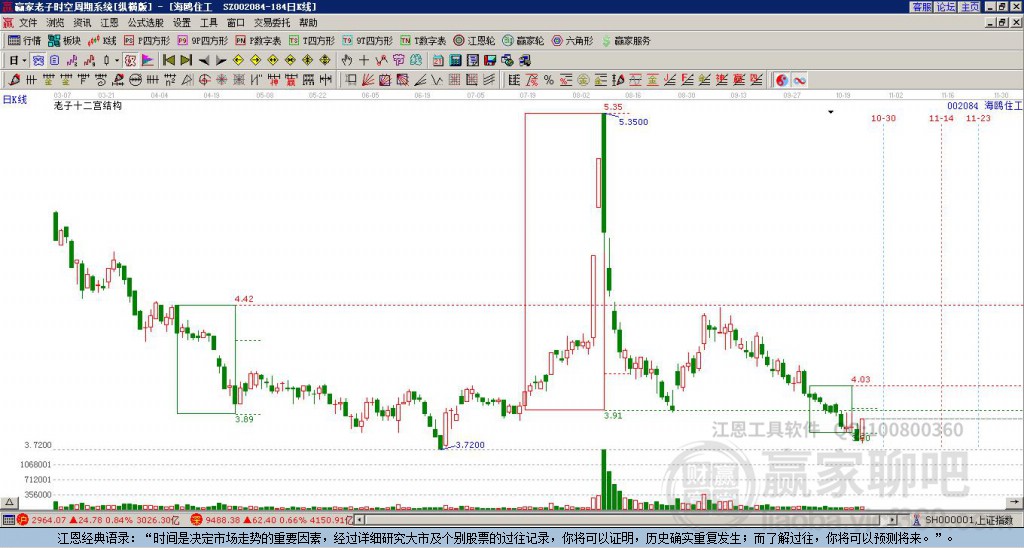Open the P四方形 tool
This screenshot has width=1024, height=548.
coord(147,40)
